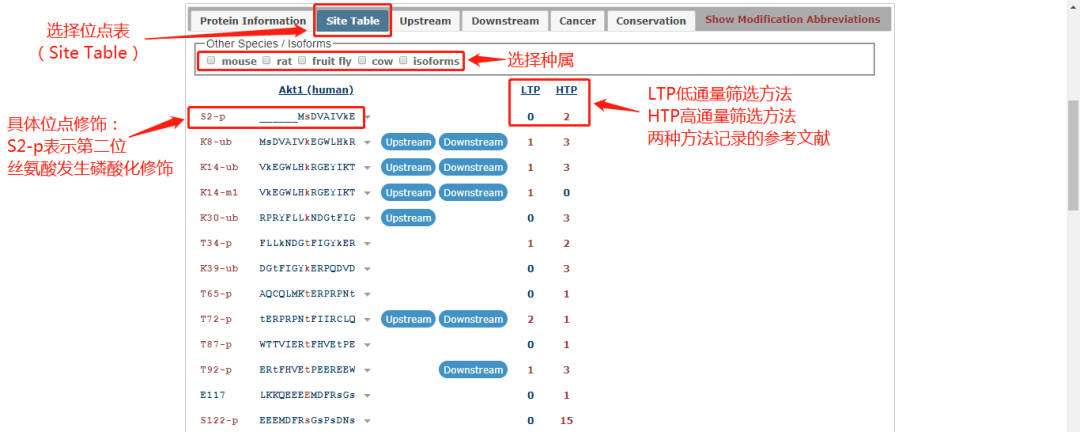The image size is (1080, 432).
Task: Click Upstream button in K8-ub row
Action: [x=408, y=142]
